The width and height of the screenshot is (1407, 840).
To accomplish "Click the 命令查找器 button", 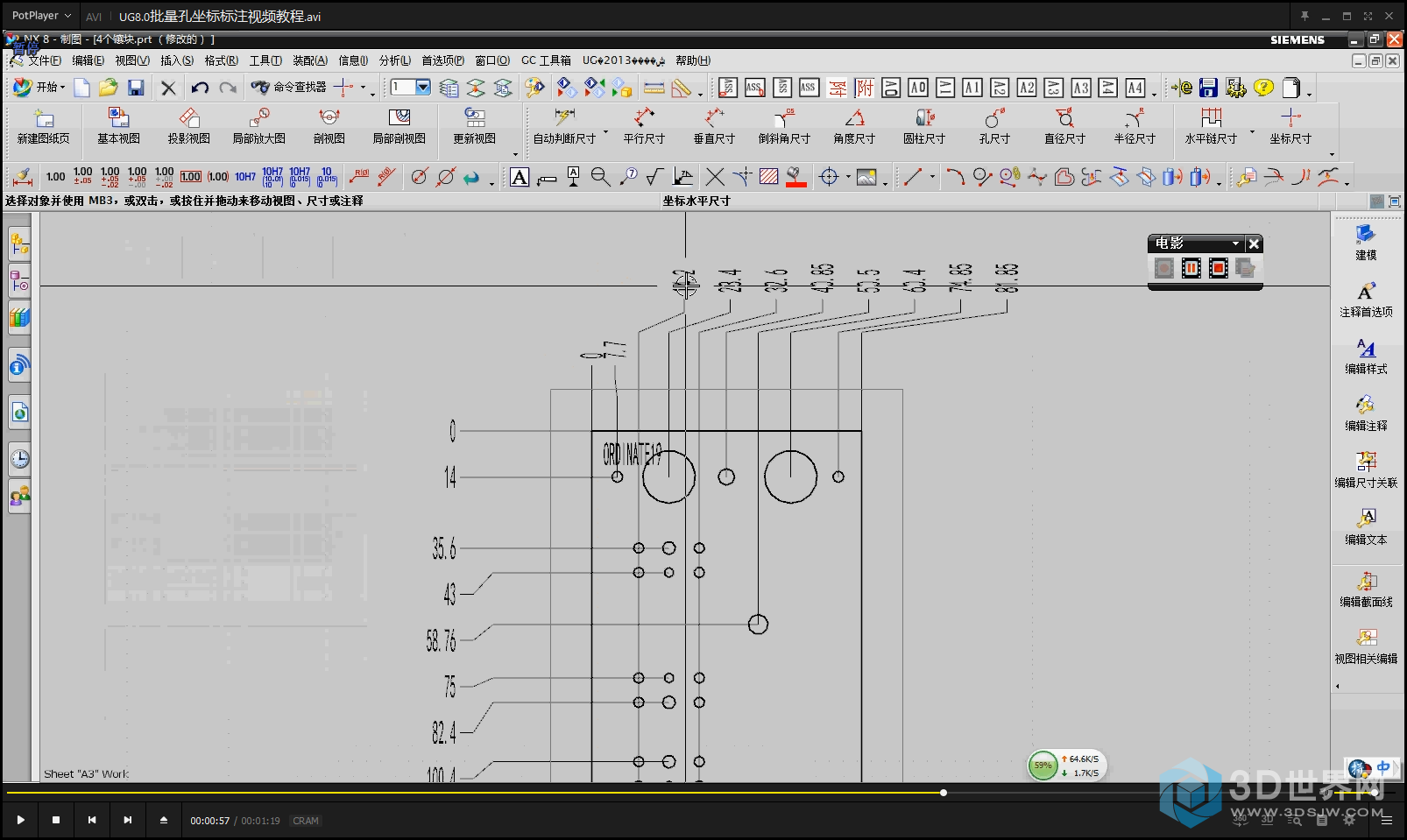I will click(288, 88).
